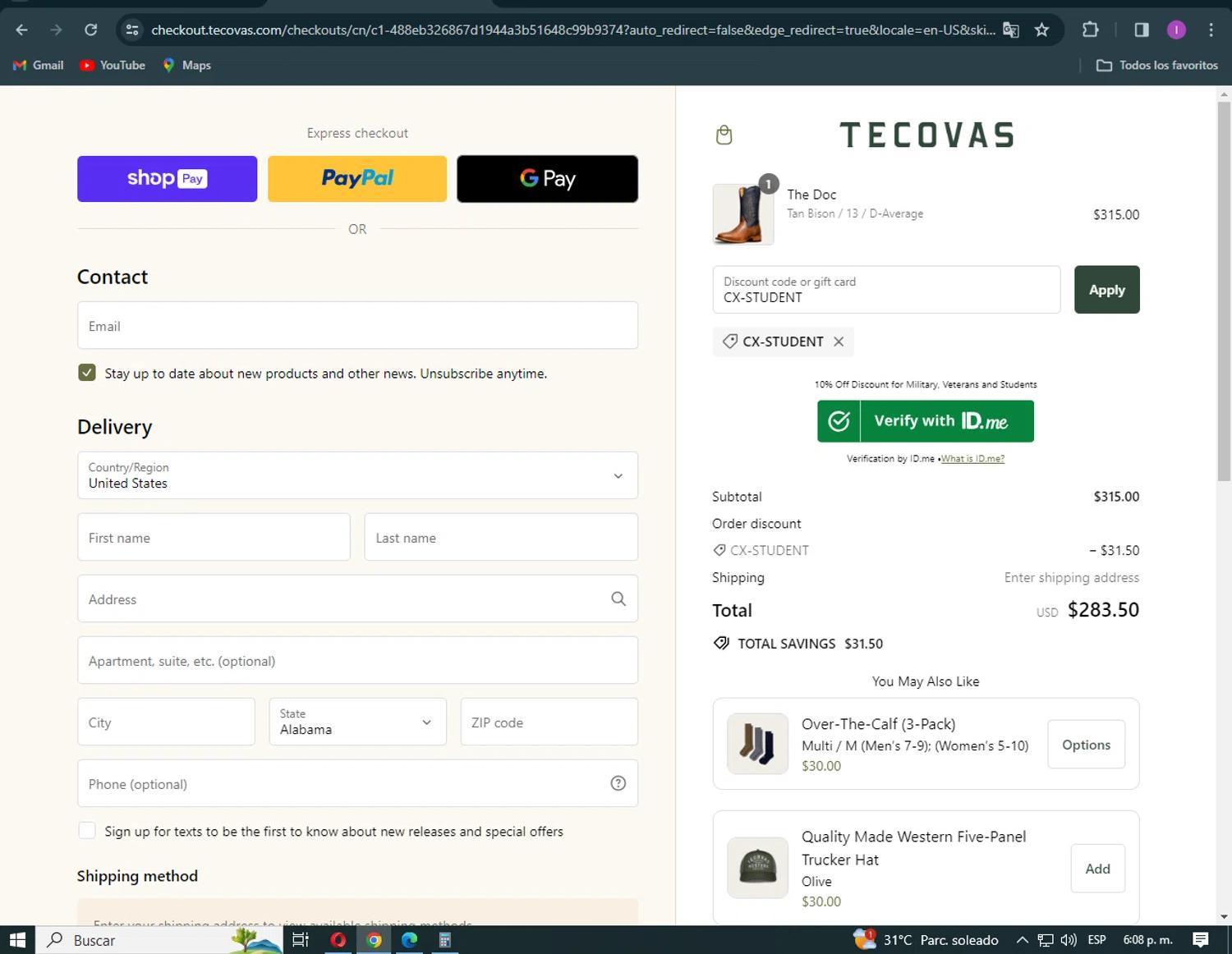This screenshot has height=954, width=1232.
Task: Click the discount code input field
Action: click(886, 289)
